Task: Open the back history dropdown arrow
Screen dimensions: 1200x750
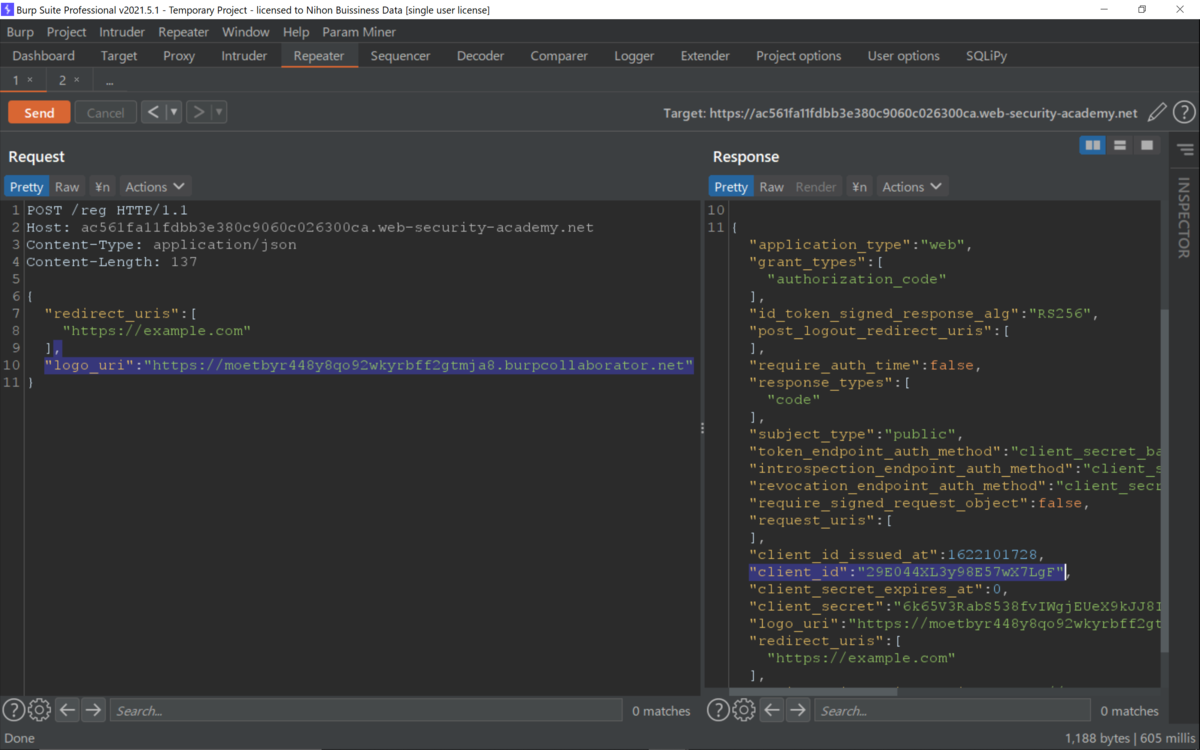Action: [174, 112]
